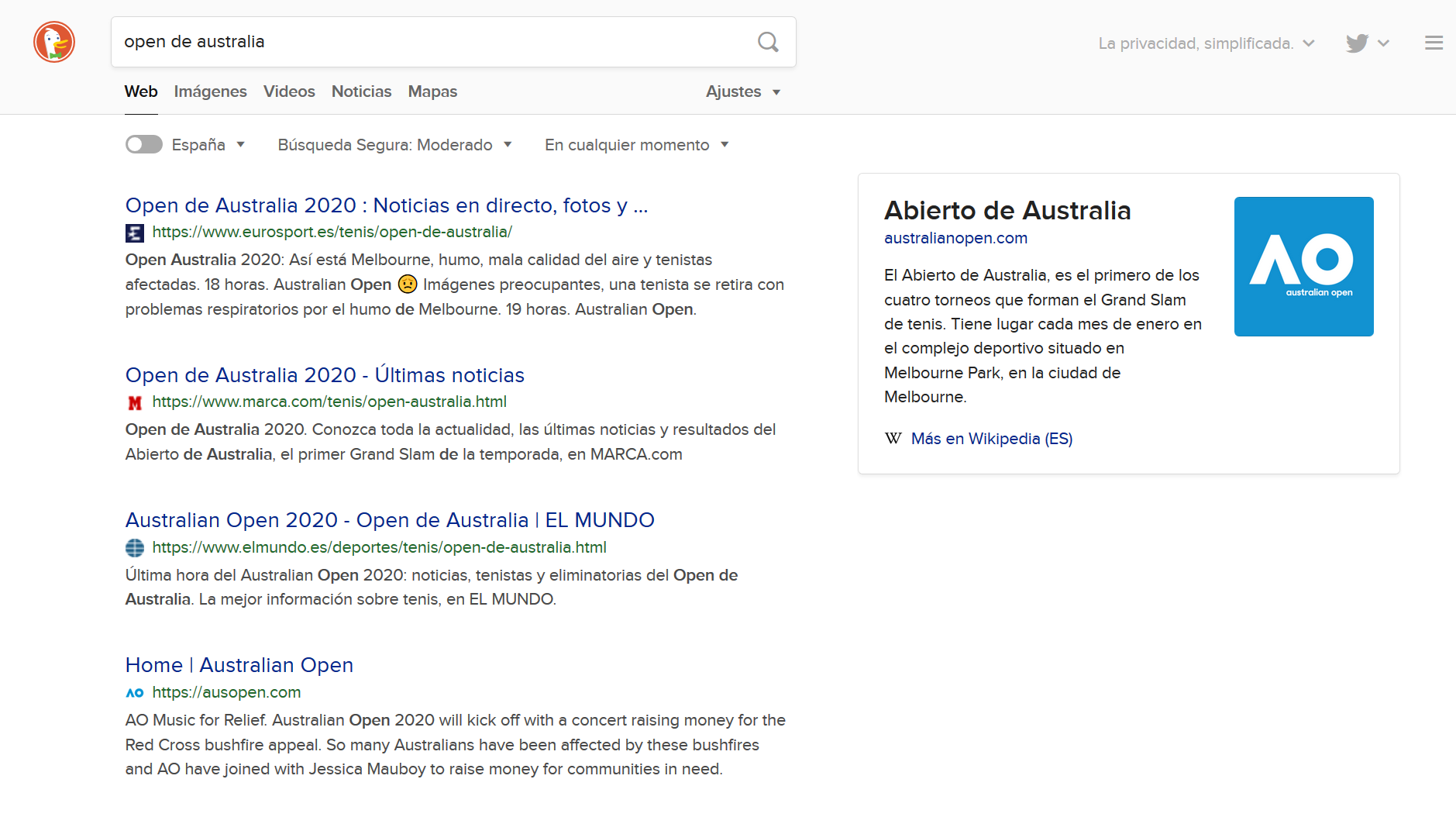The height and width of the screenshot is (817, 1456).
Task: Click the Australian Open logo thumbnail
Action: click(1303, 267)
